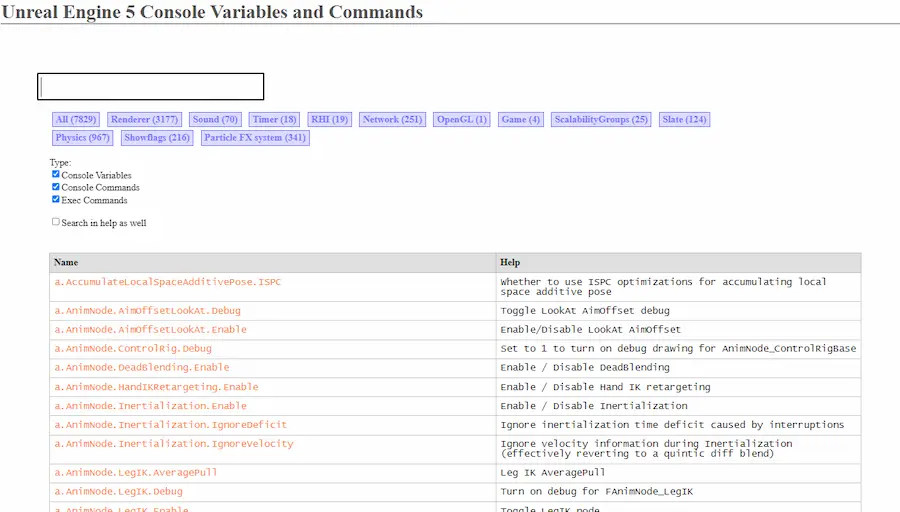Image resolution: width=900 pixels, height=512 pixels.
Task: Click the Unreal Engine 5 Console Variables heading
Action: click(x=212, y=11)
